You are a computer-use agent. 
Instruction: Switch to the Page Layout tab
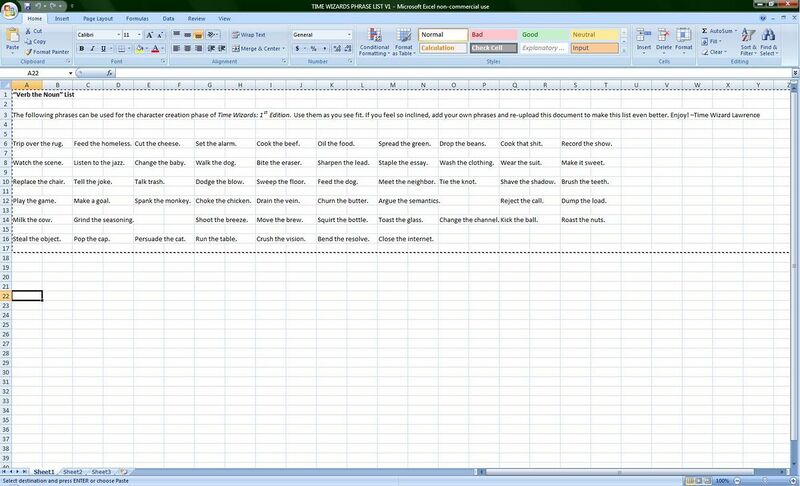(x=97, y=18)
